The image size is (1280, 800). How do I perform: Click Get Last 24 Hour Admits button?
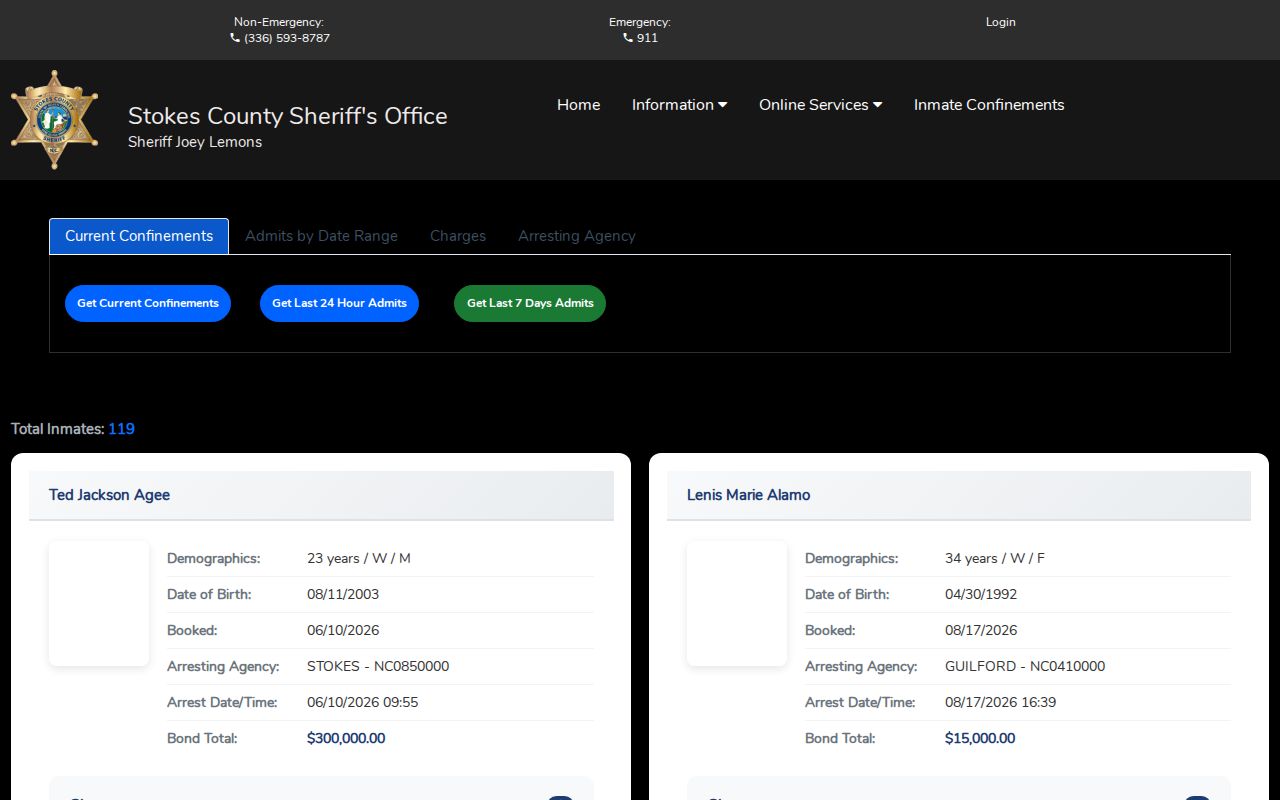click(339, 303)
